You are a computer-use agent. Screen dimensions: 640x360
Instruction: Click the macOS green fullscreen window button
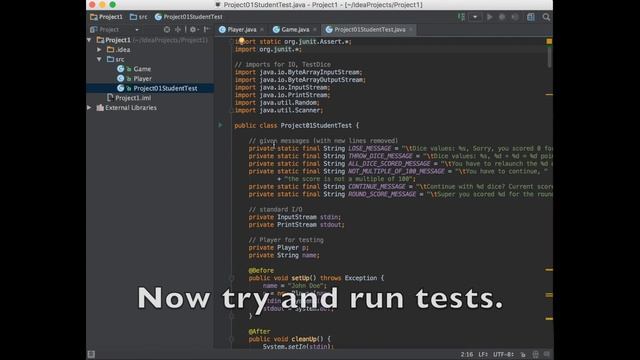[x=113, y=4]
